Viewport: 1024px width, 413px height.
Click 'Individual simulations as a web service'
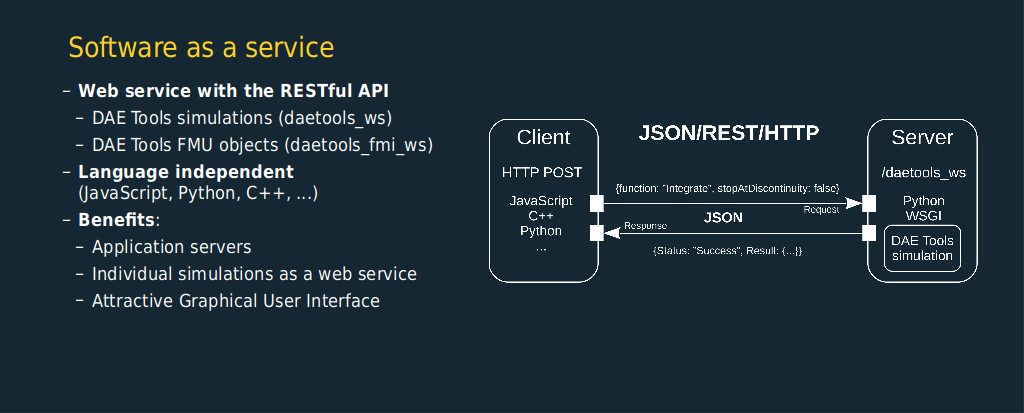pyautogui.click(x=254, y=274)
